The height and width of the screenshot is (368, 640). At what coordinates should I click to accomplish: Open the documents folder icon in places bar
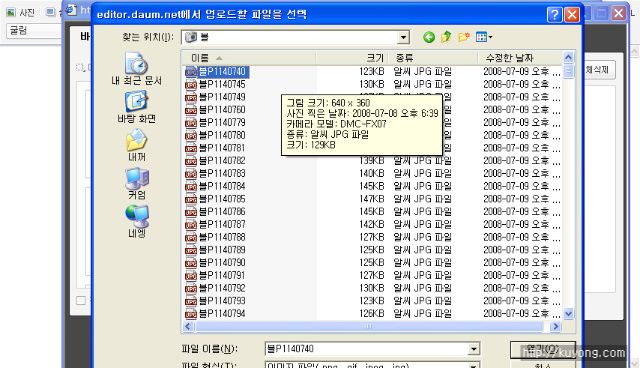tap(136, 145)
